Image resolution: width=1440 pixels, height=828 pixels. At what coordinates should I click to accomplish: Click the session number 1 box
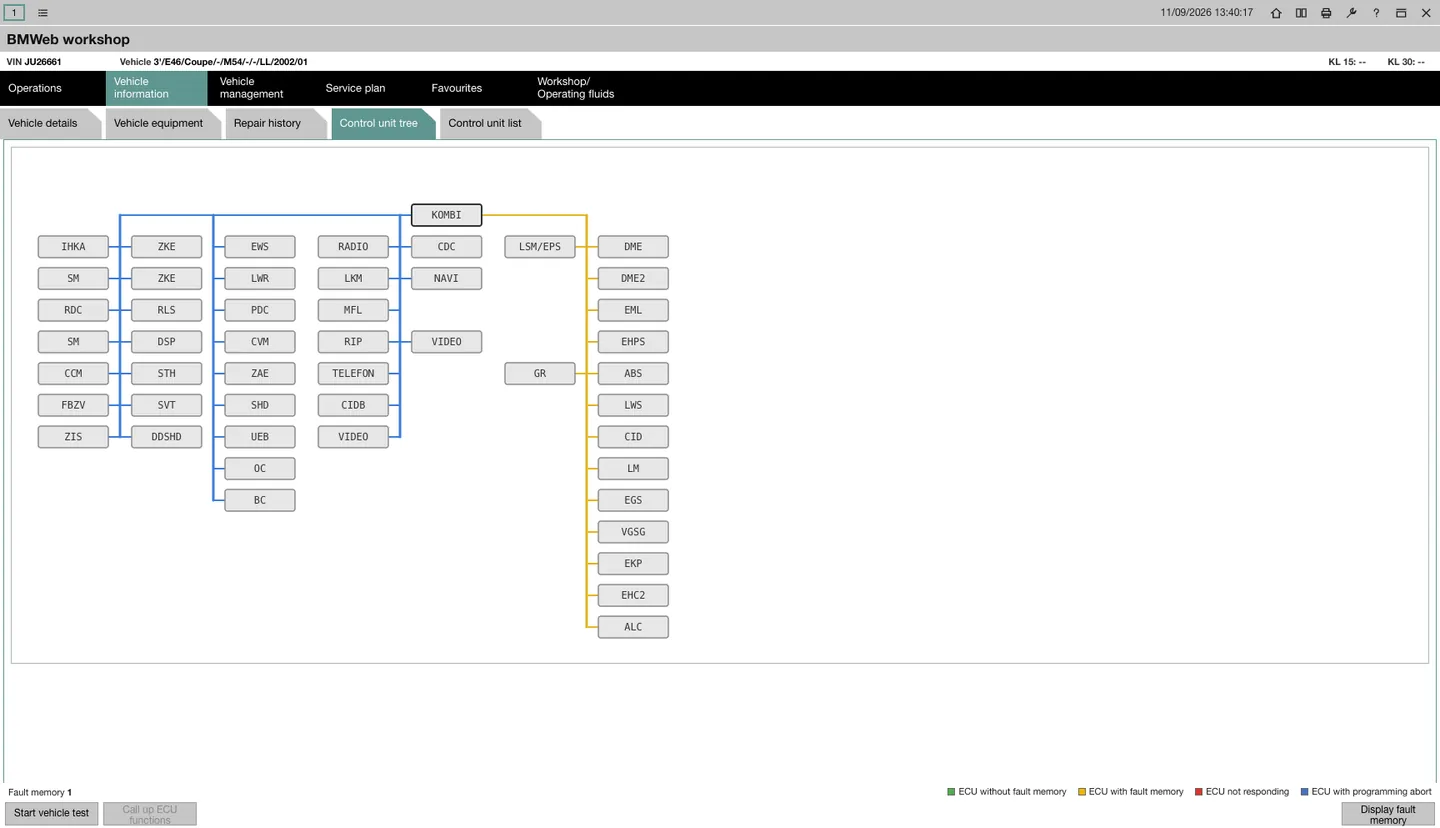(14, 13)
